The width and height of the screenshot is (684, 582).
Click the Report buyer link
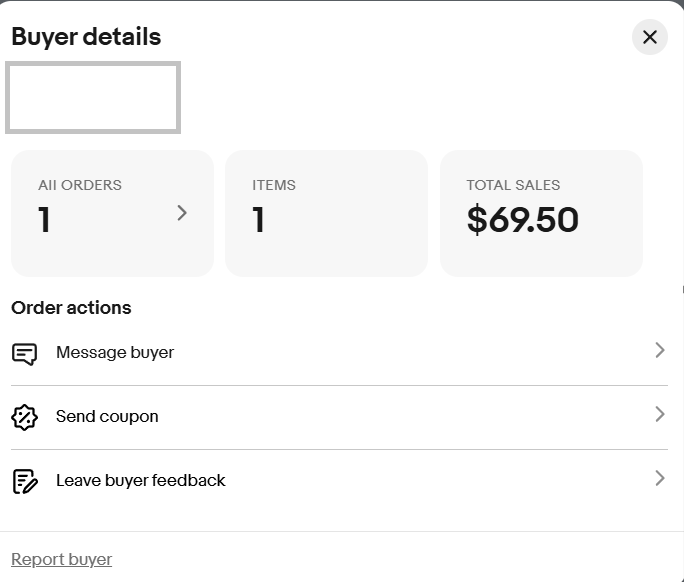point(61,559)
